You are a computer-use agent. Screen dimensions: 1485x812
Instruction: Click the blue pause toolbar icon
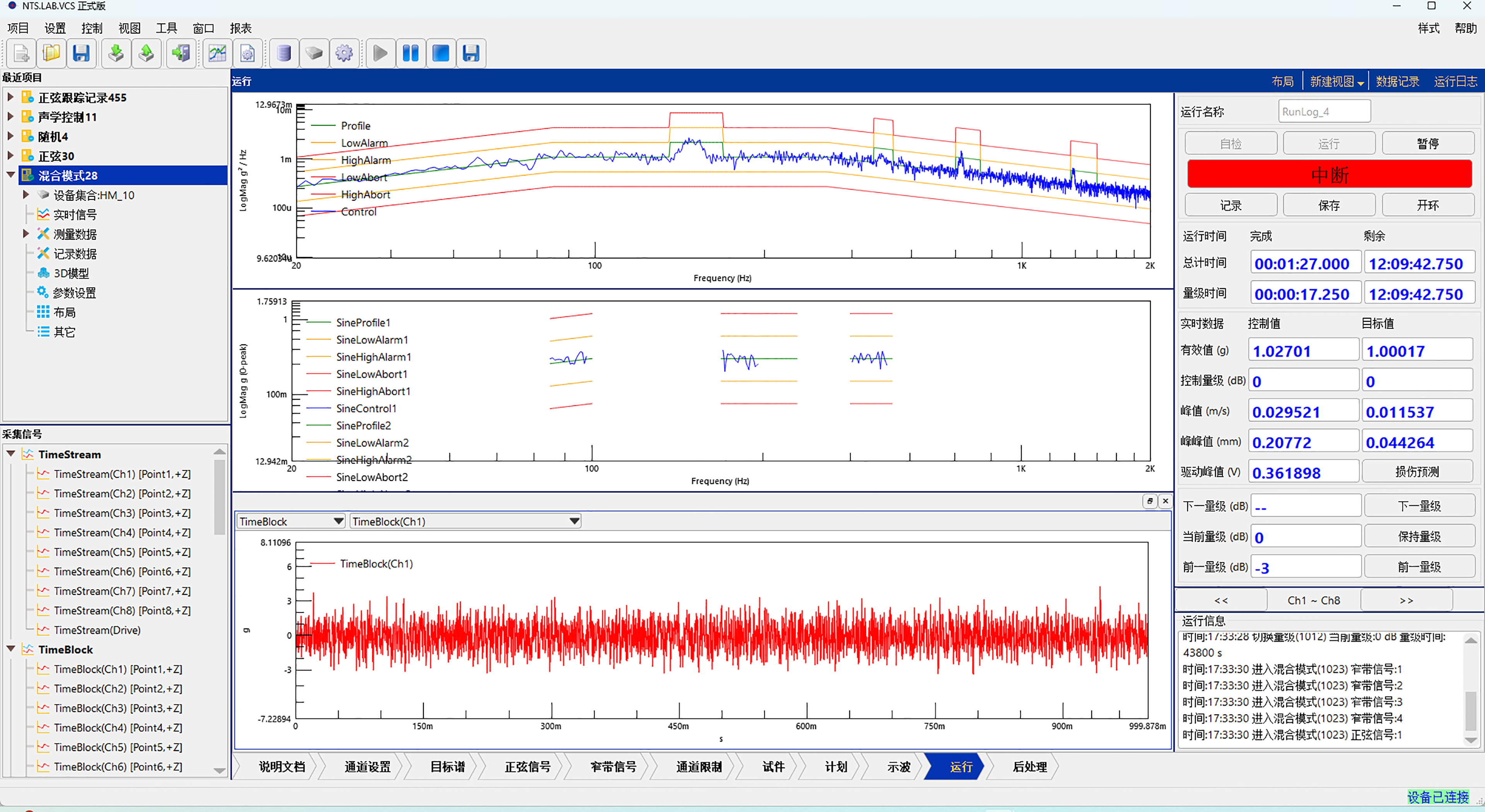[x=410, y=54]
